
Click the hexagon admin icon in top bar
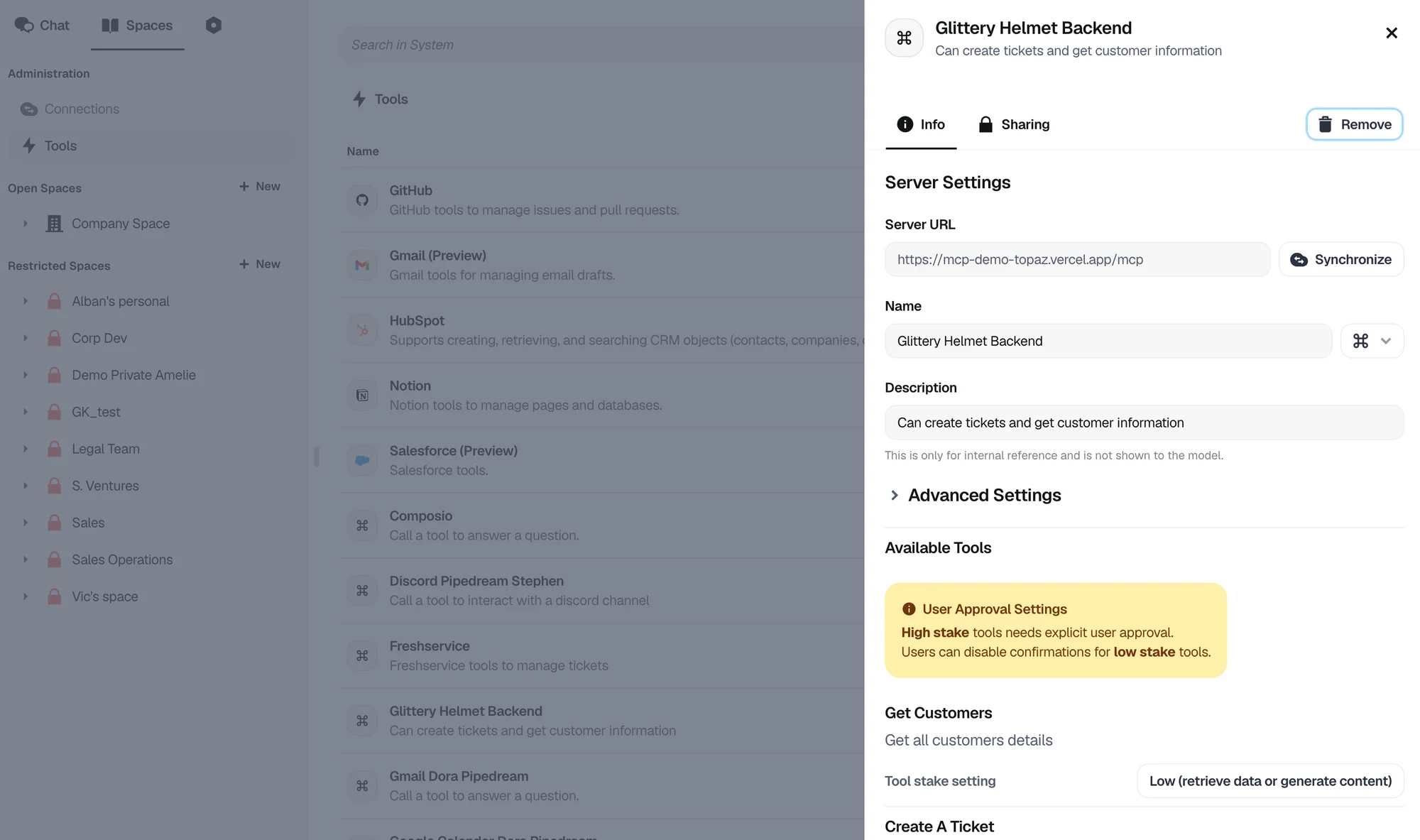[x=213, y=26]
